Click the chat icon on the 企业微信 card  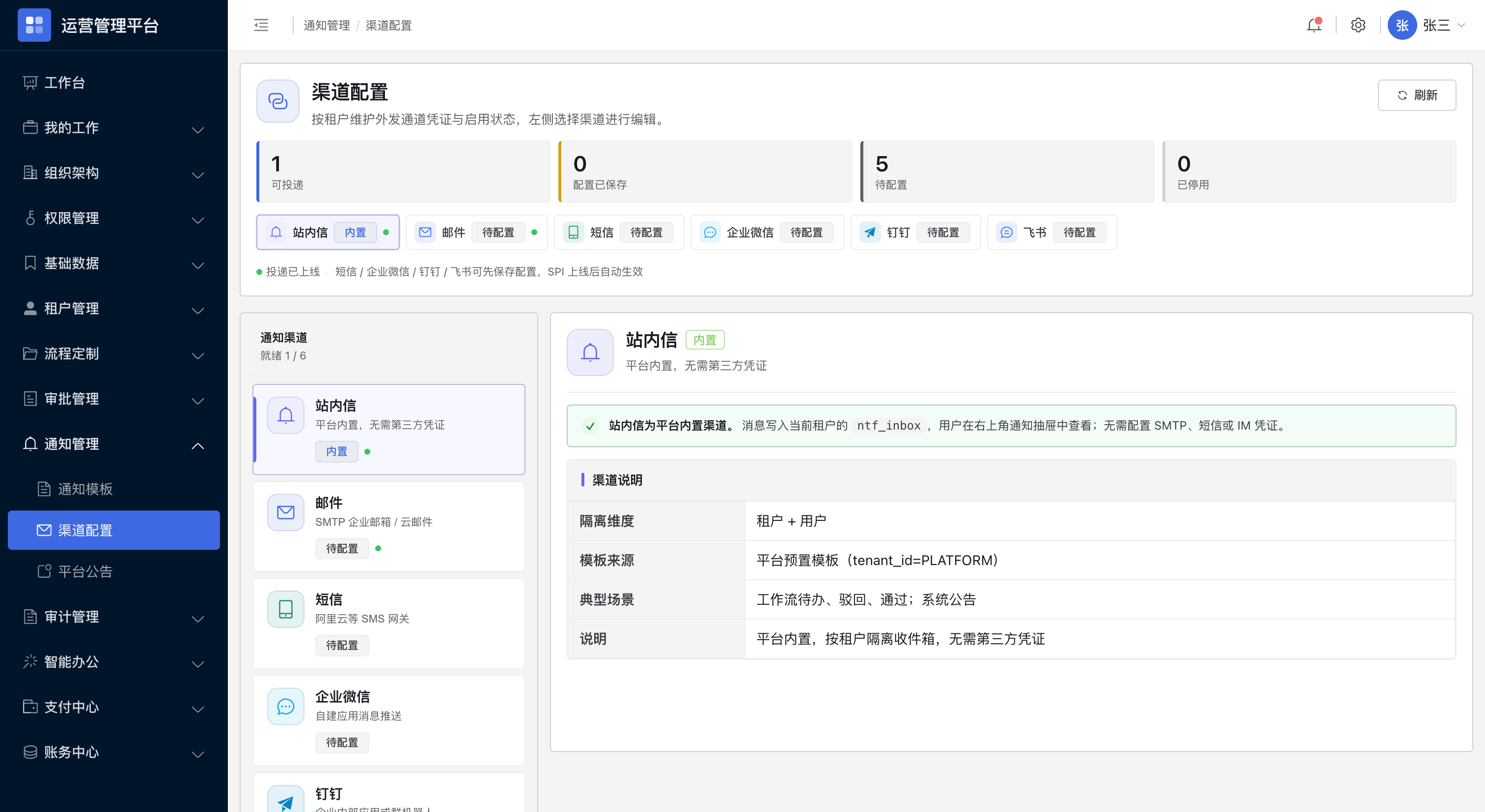coord(285,706)
